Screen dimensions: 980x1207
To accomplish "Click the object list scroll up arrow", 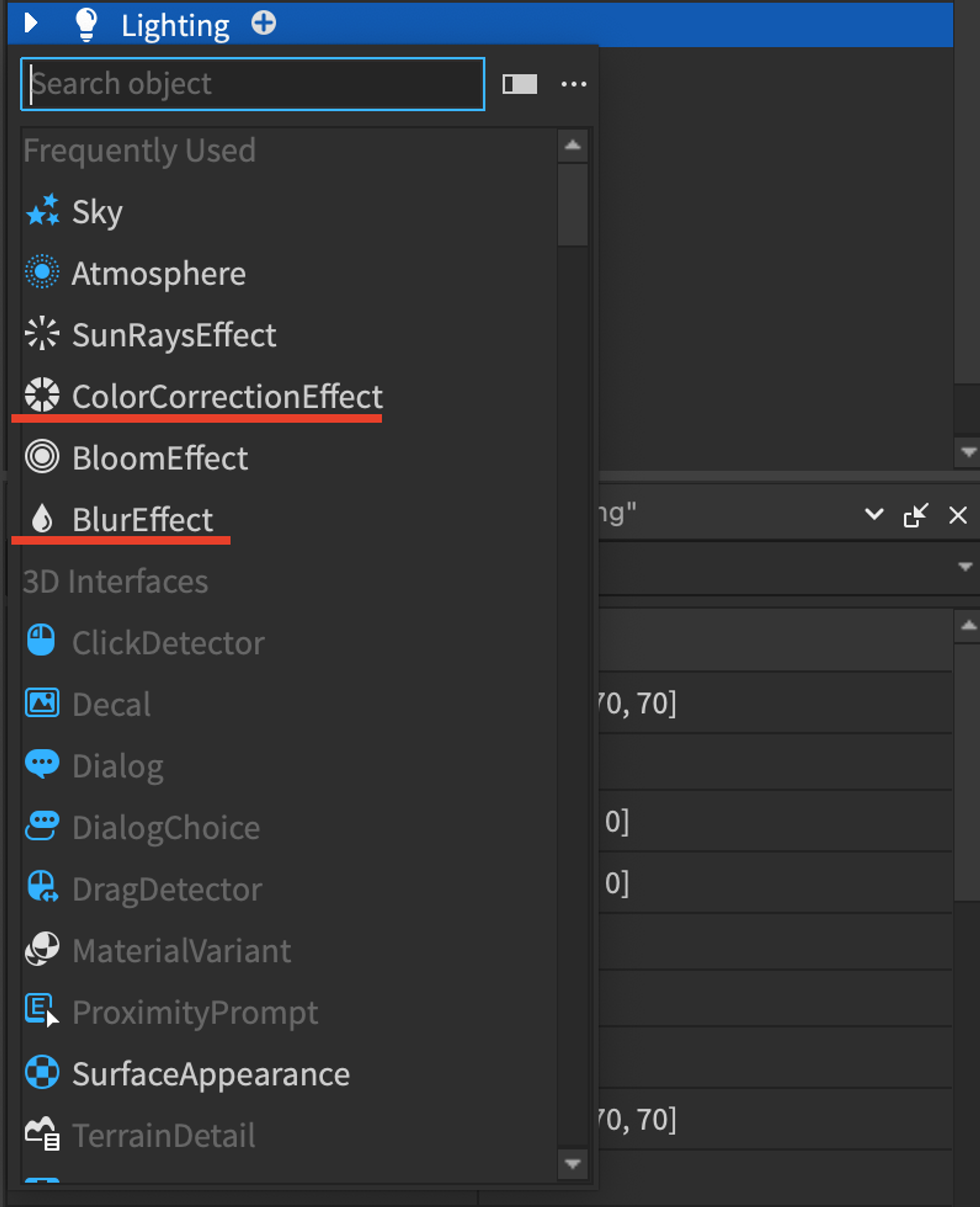I will (x=572, y=145).
